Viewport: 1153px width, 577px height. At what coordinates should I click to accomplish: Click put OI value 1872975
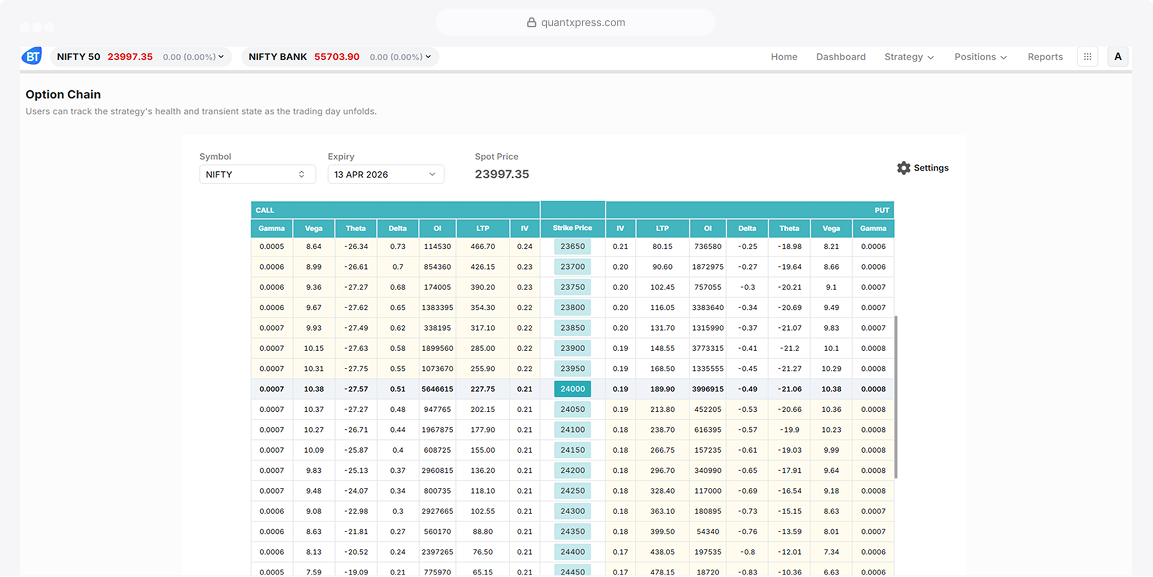point(708,267)
